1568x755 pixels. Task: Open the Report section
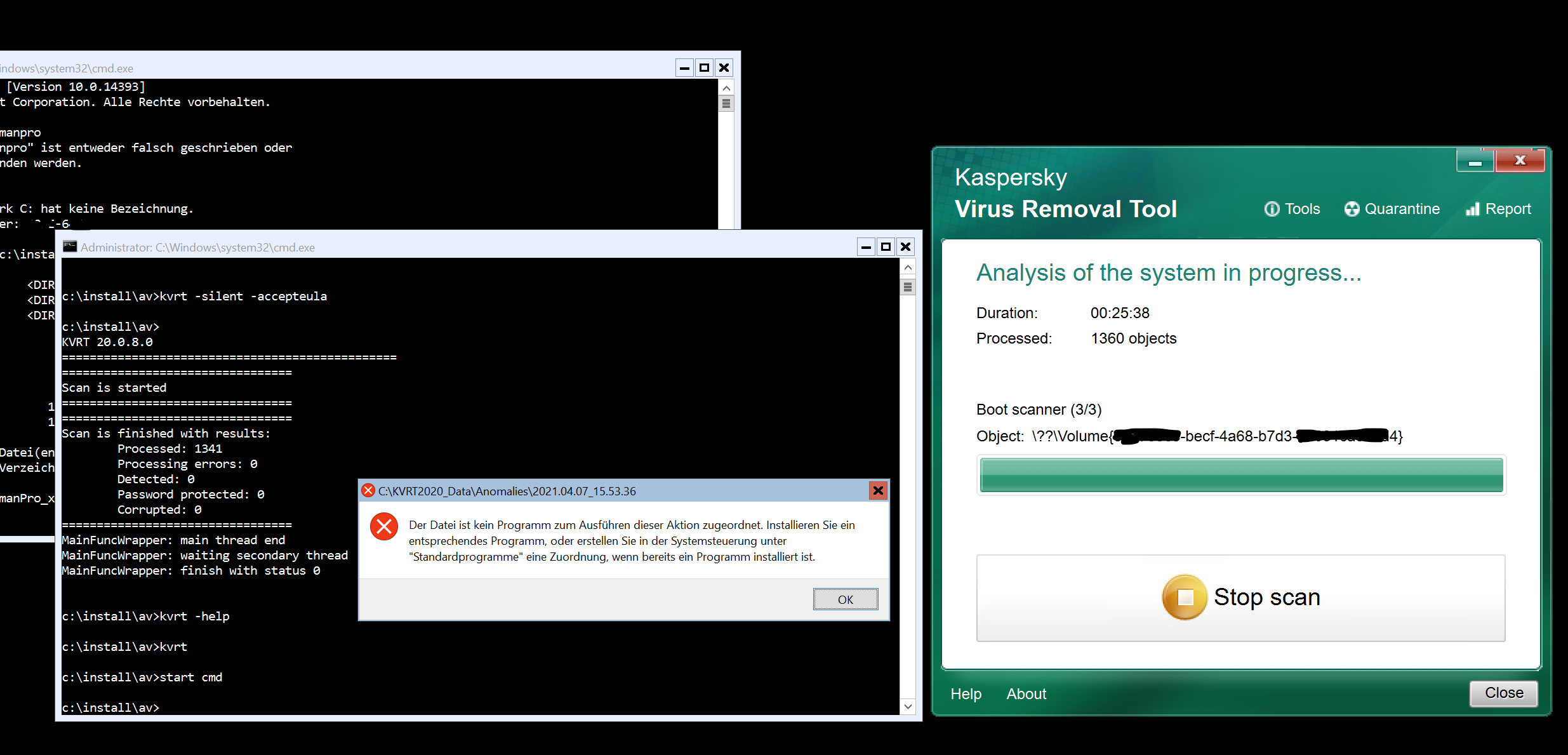pyautogui.click(x=1498, y=209)
